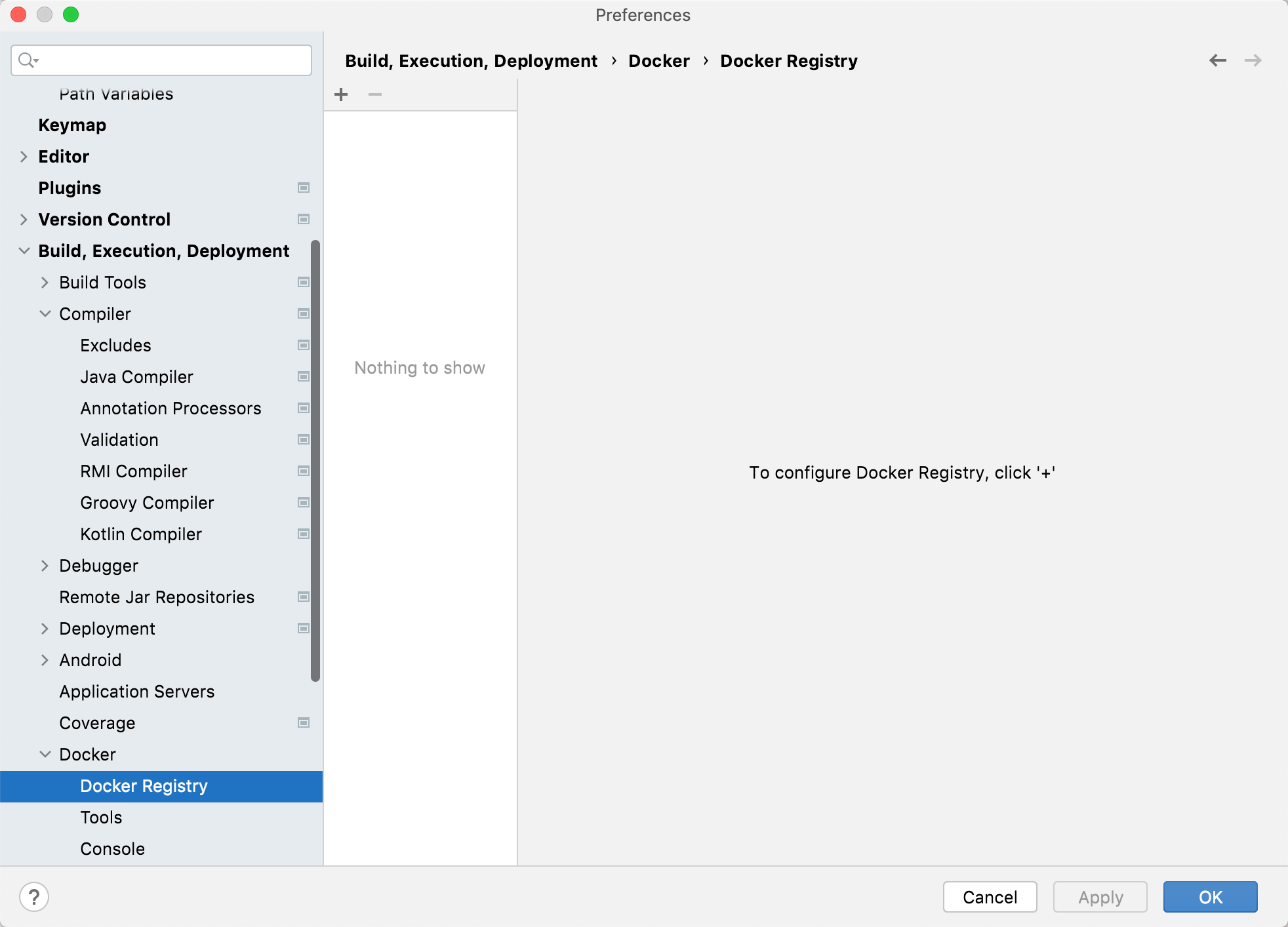
Task: Click the Docker Registry breadcrumb
Action: (789, 61)
